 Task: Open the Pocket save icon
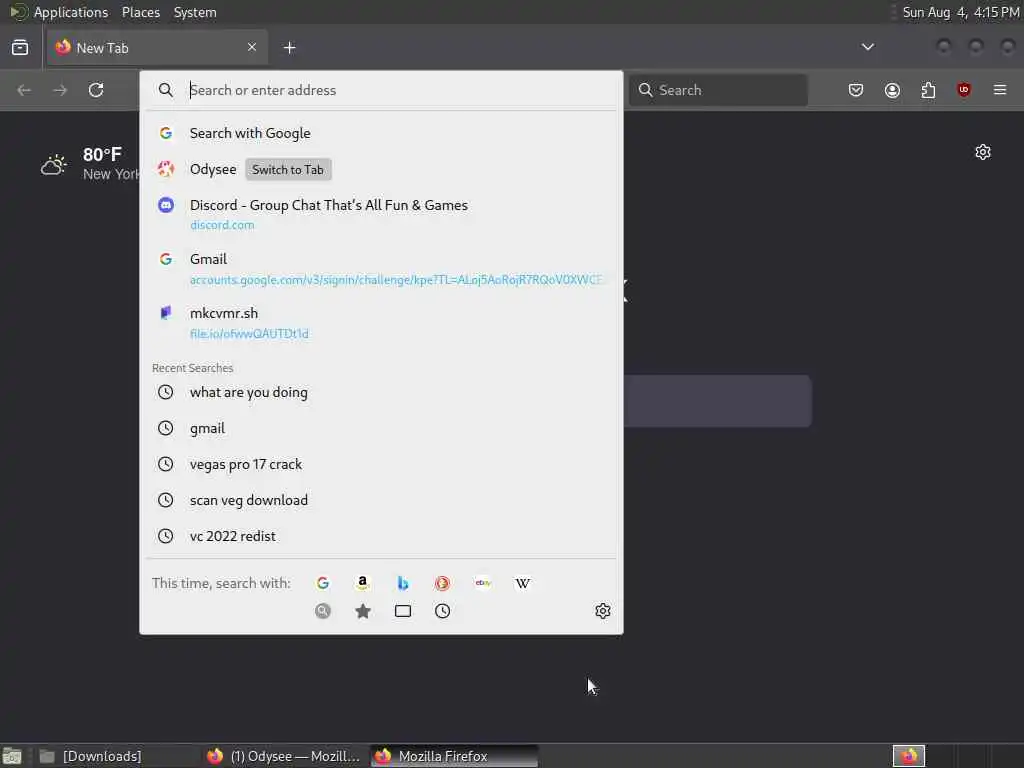(856, 90)
